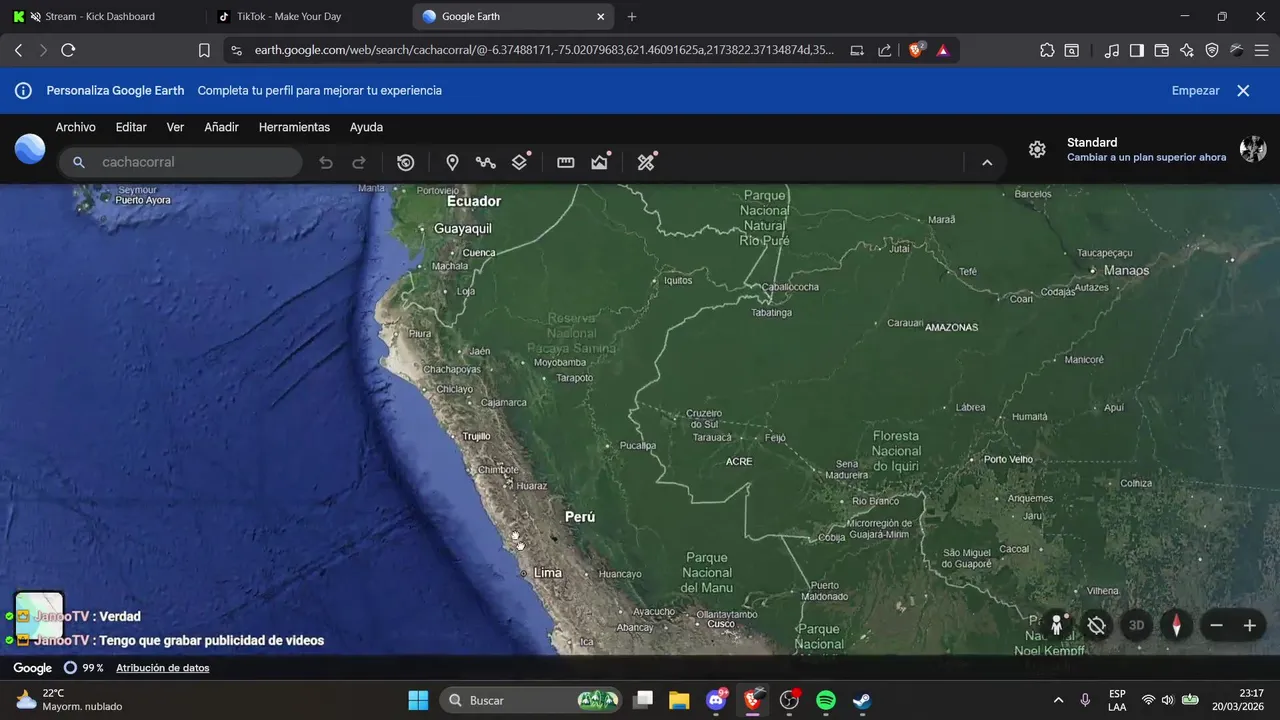The height and width of the screenshot is (720, 1280).
Task: Open Brave Rewards triangle icon
Action: click(943, 50)
